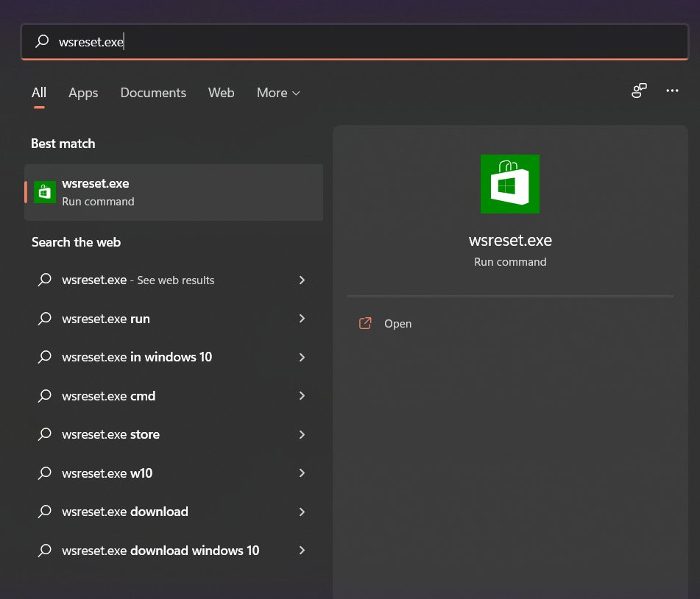Click search icon beside 'wsreset.exe run'

pos(44,319)
